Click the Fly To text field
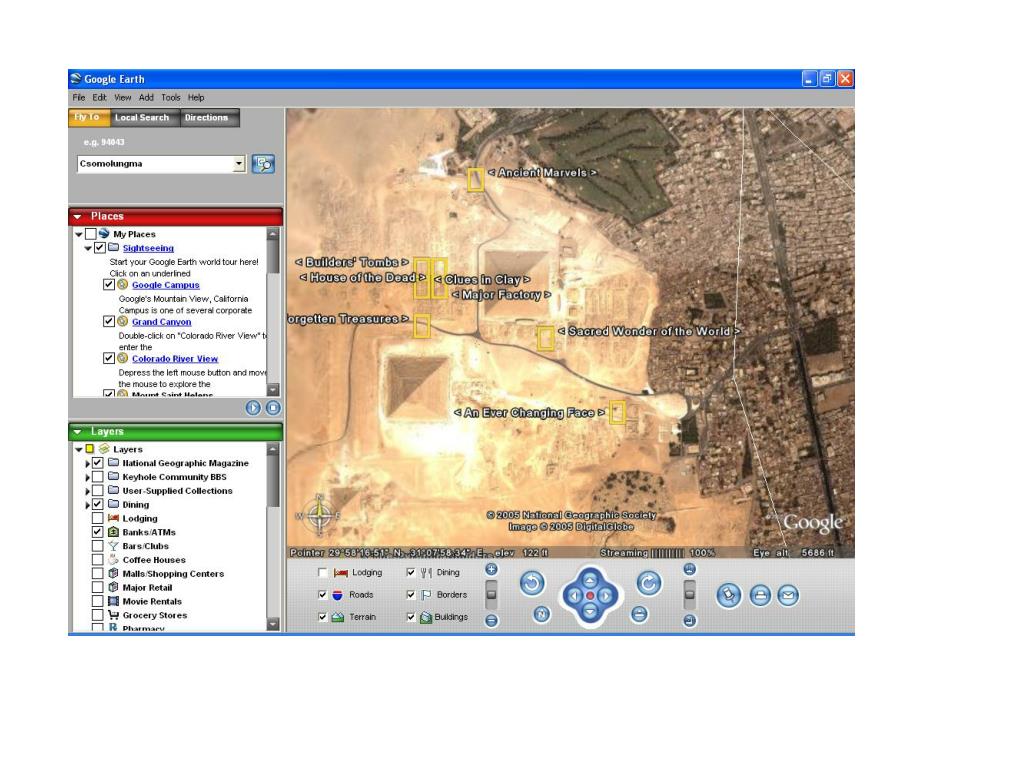1024x768 pixels. (x=155, y=164)
